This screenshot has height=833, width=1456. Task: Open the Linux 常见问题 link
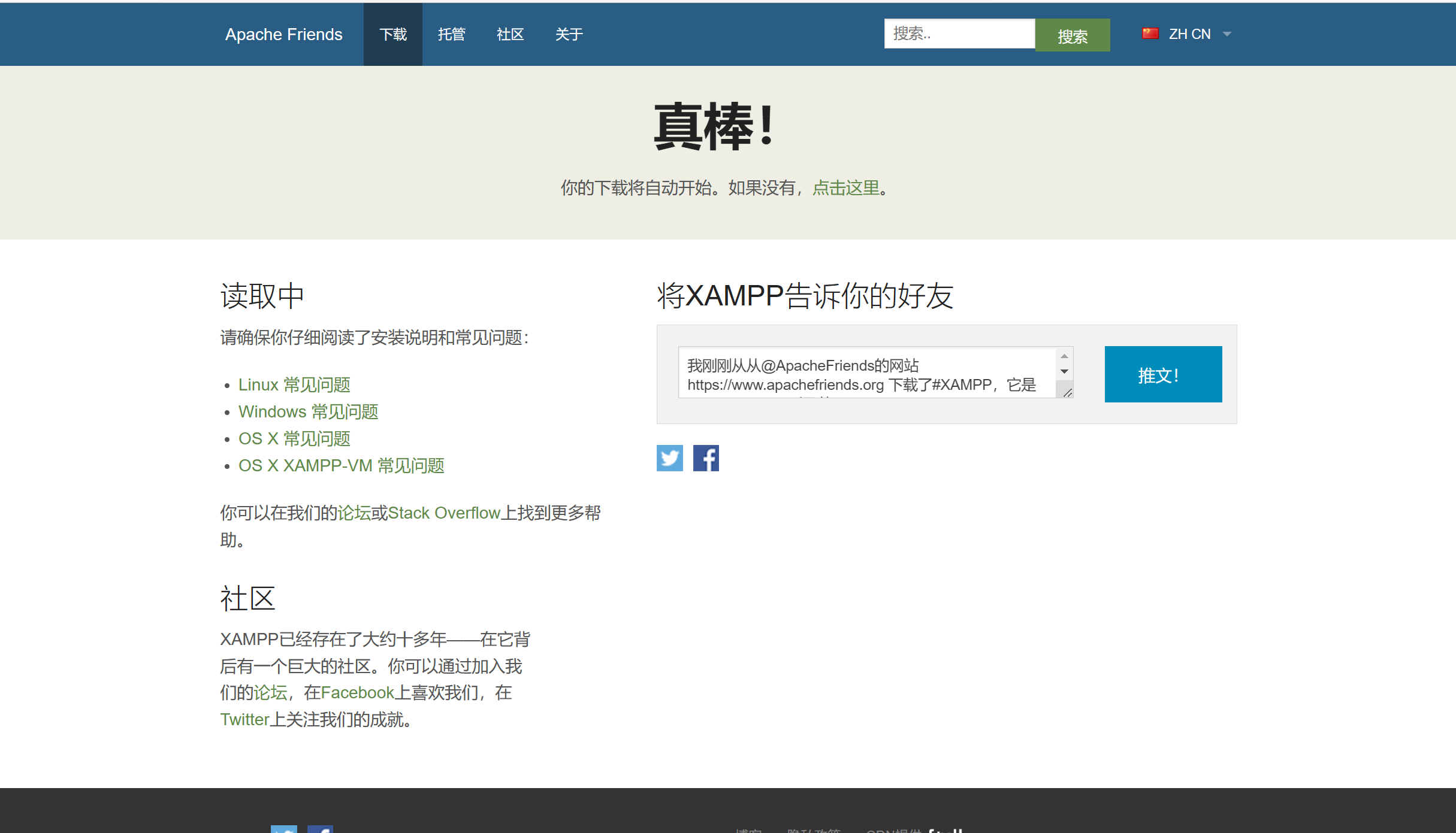coord(295,384)
